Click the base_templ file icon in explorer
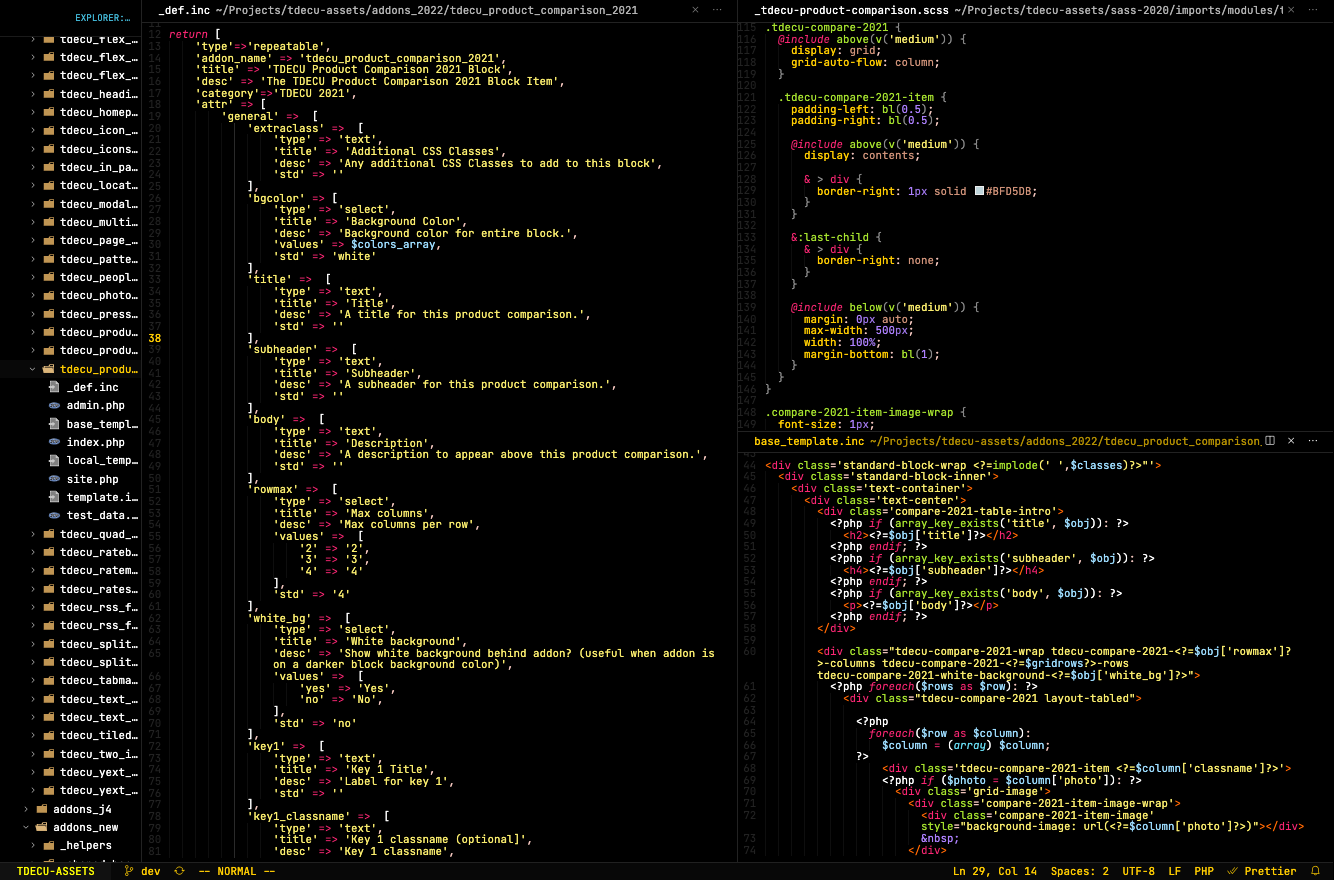Screen dimensions: 1334x880 click(x=55, y=424)
